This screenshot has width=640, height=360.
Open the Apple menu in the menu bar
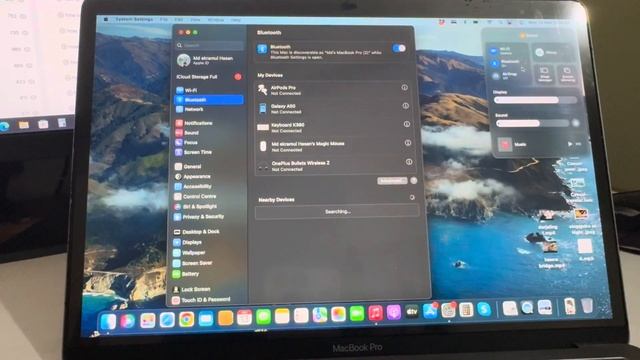tap(106, 19)
